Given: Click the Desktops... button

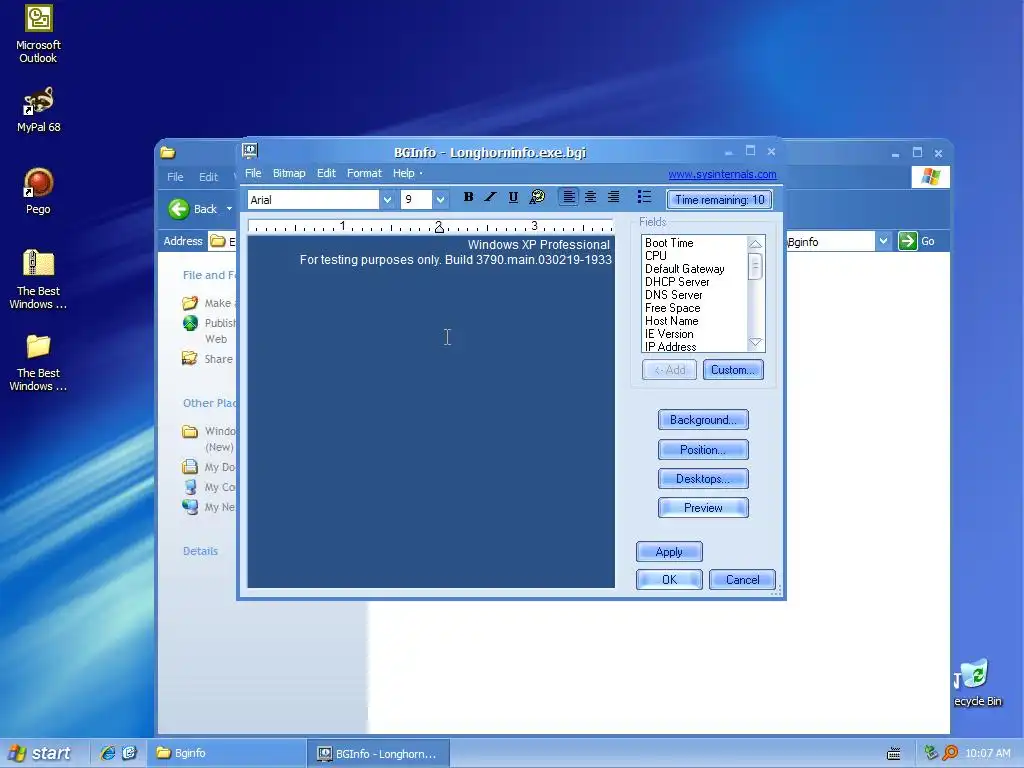Looking at the screenshot, I should (703, 479).
